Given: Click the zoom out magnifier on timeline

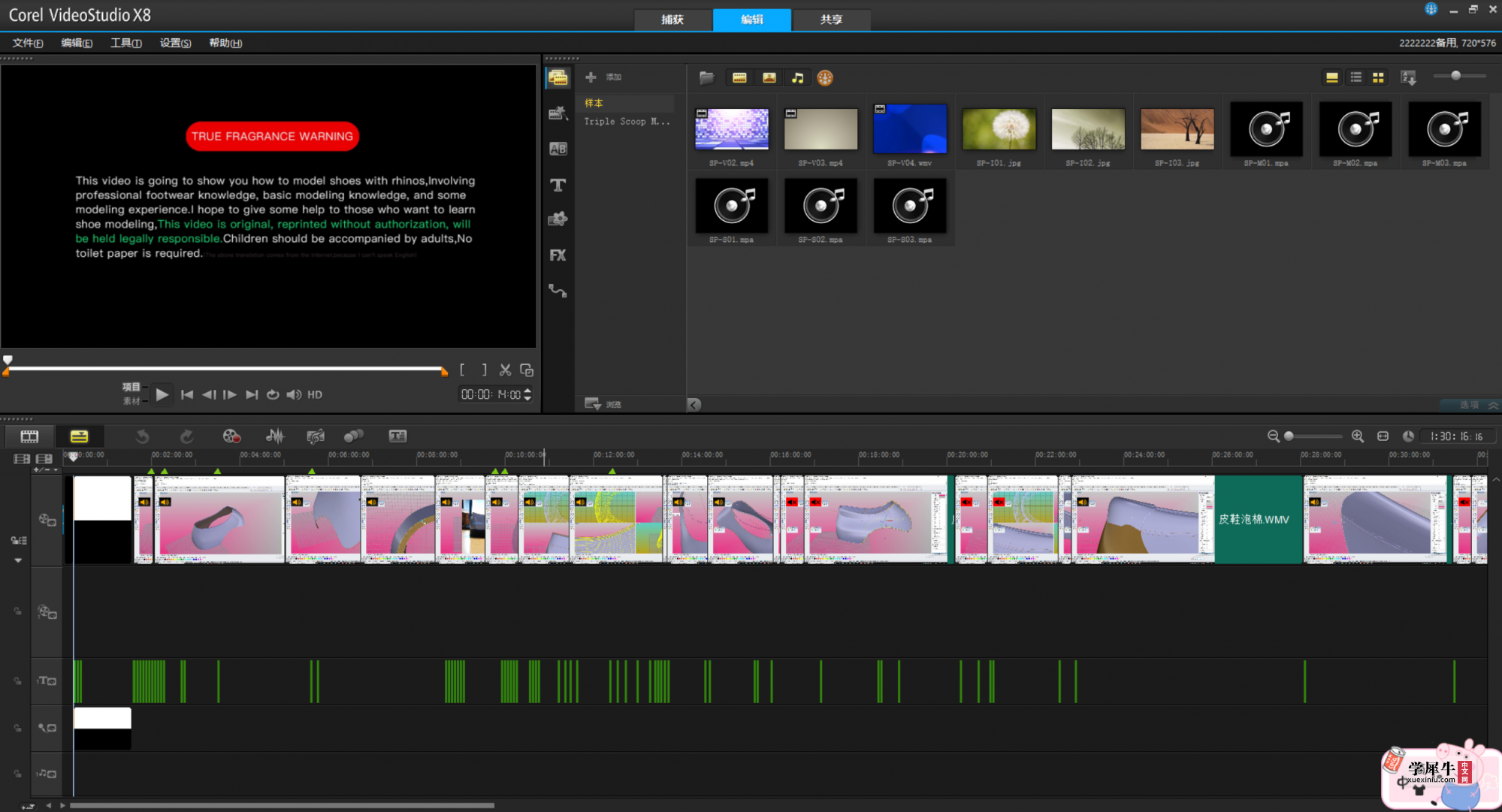Looking at the screenshot, I should 1273,436.
